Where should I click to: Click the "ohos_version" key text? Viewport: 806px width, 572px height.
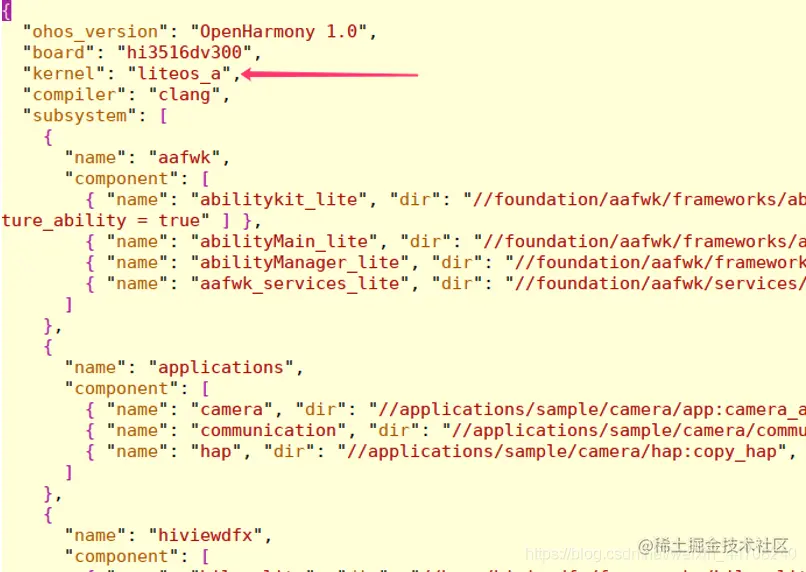click(96, 32)
